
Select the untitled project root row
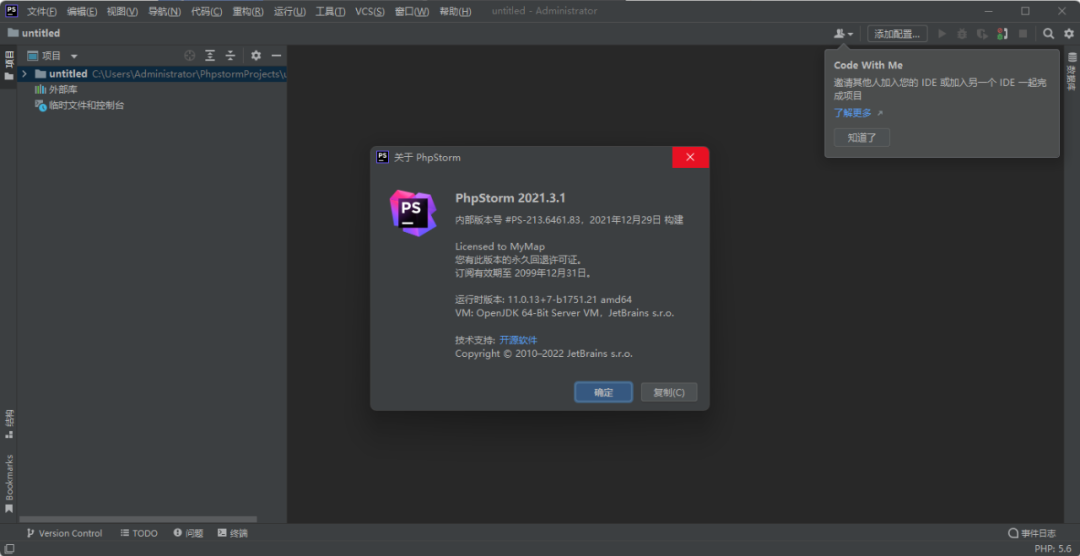[152, 74]
